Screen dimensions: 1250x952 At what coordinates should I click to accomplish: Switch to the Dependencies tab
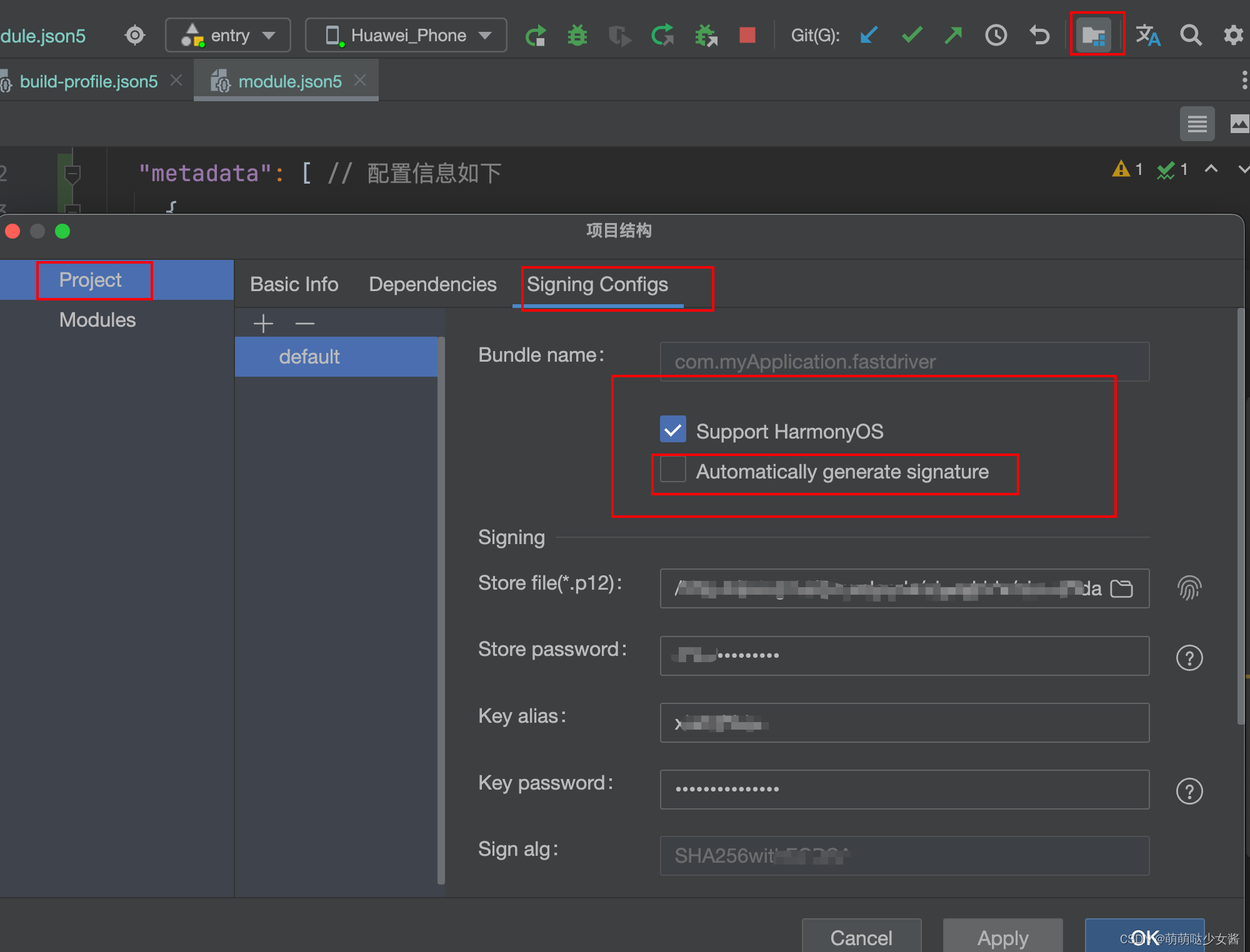tap(432, 284)
